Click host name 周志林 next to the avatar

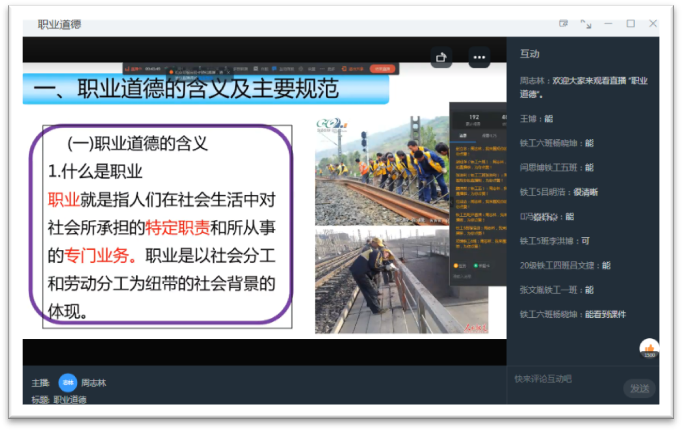pyautogui.click(x=93, y=382)
